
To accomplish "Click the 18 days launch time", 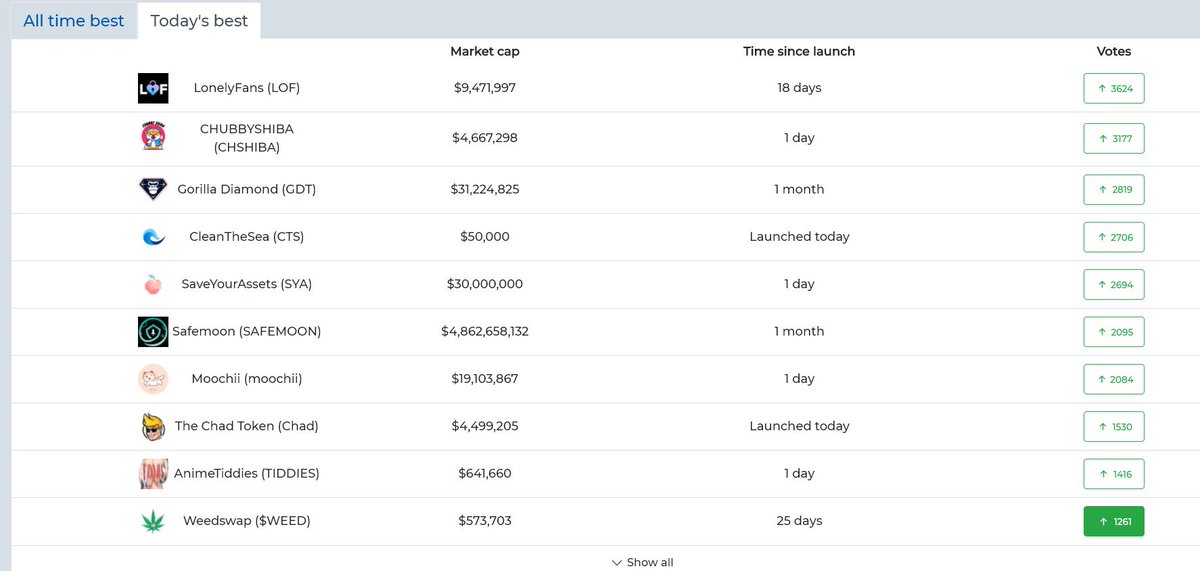I will click(799, 88).
